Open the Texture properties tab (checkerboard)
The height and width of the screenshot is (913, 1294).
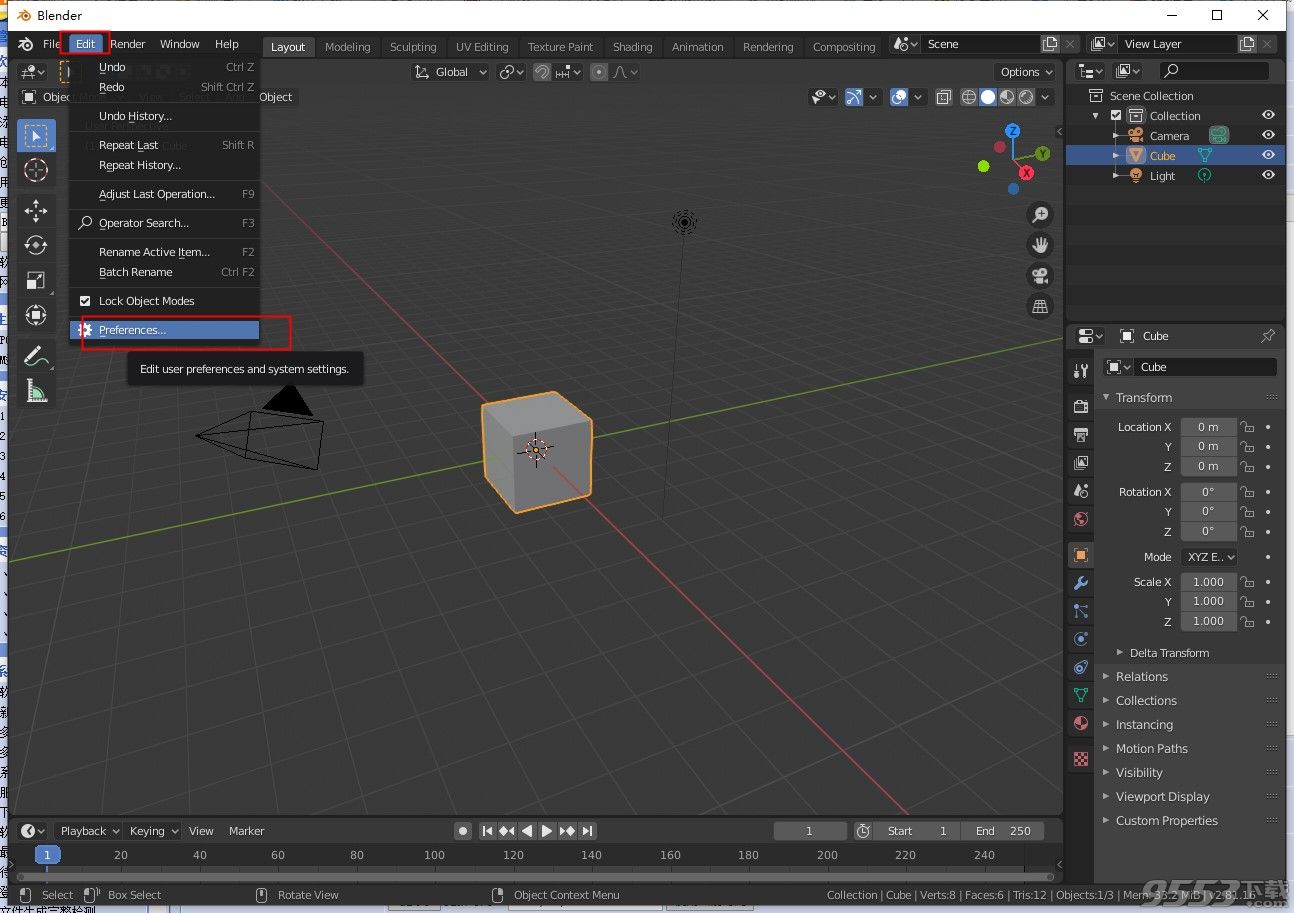coord(1081,759)
